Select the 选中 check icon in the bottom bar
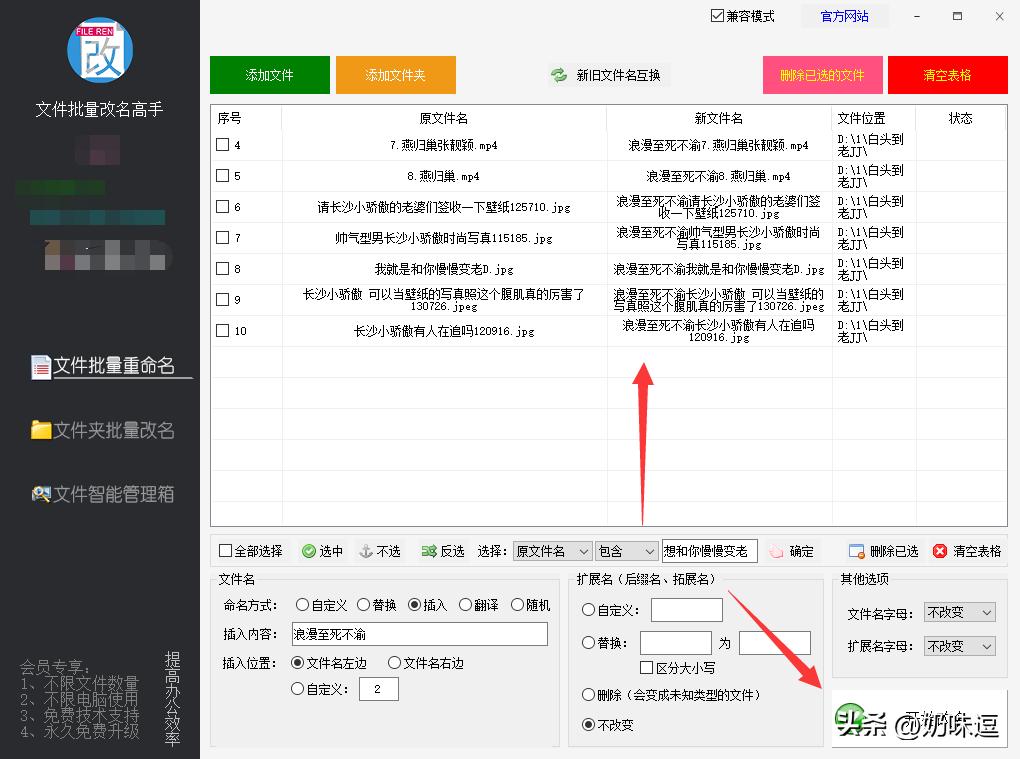 [310, 550]
